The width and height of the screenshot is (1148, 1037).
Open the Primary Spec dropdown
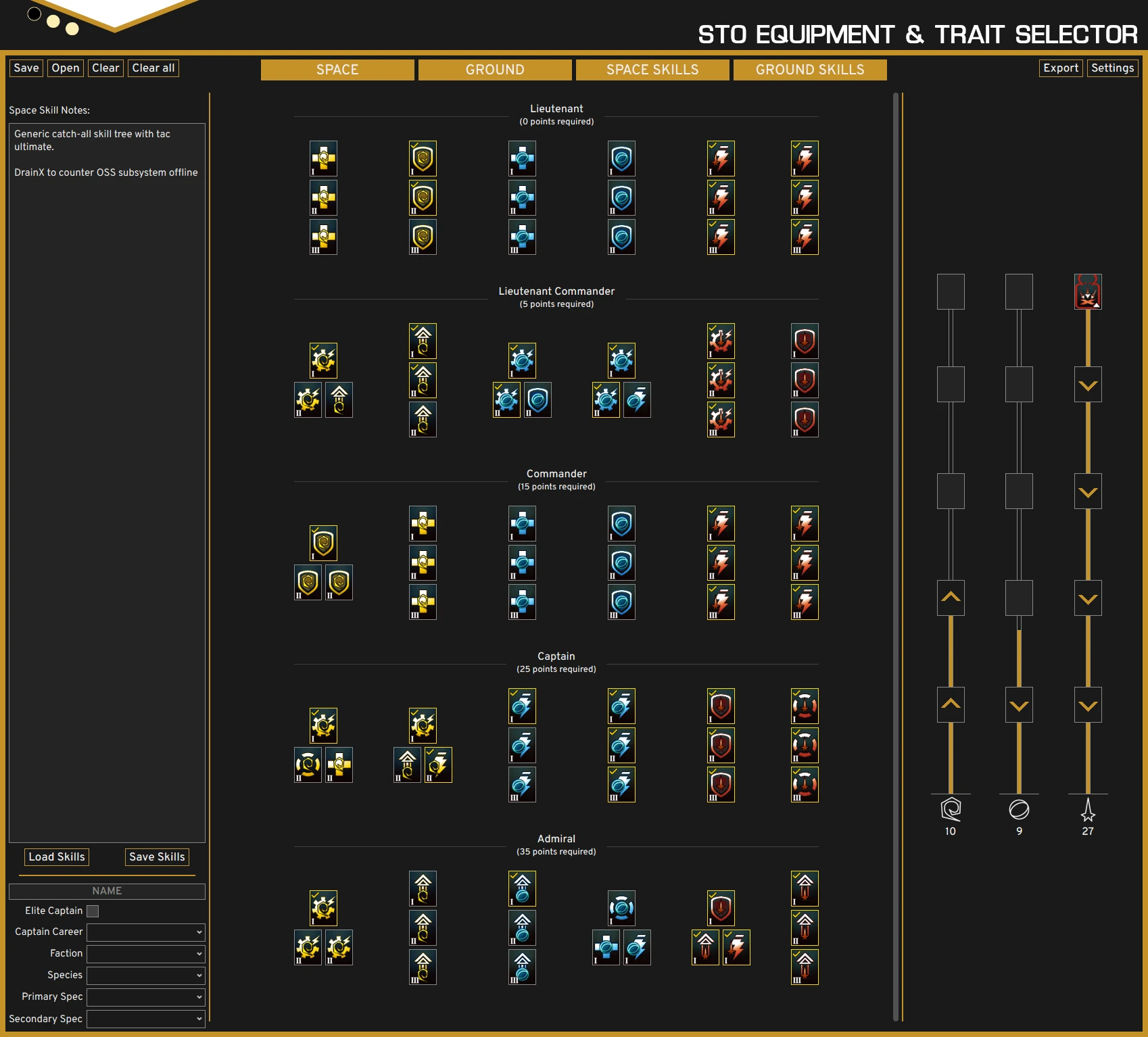(145, 997)
